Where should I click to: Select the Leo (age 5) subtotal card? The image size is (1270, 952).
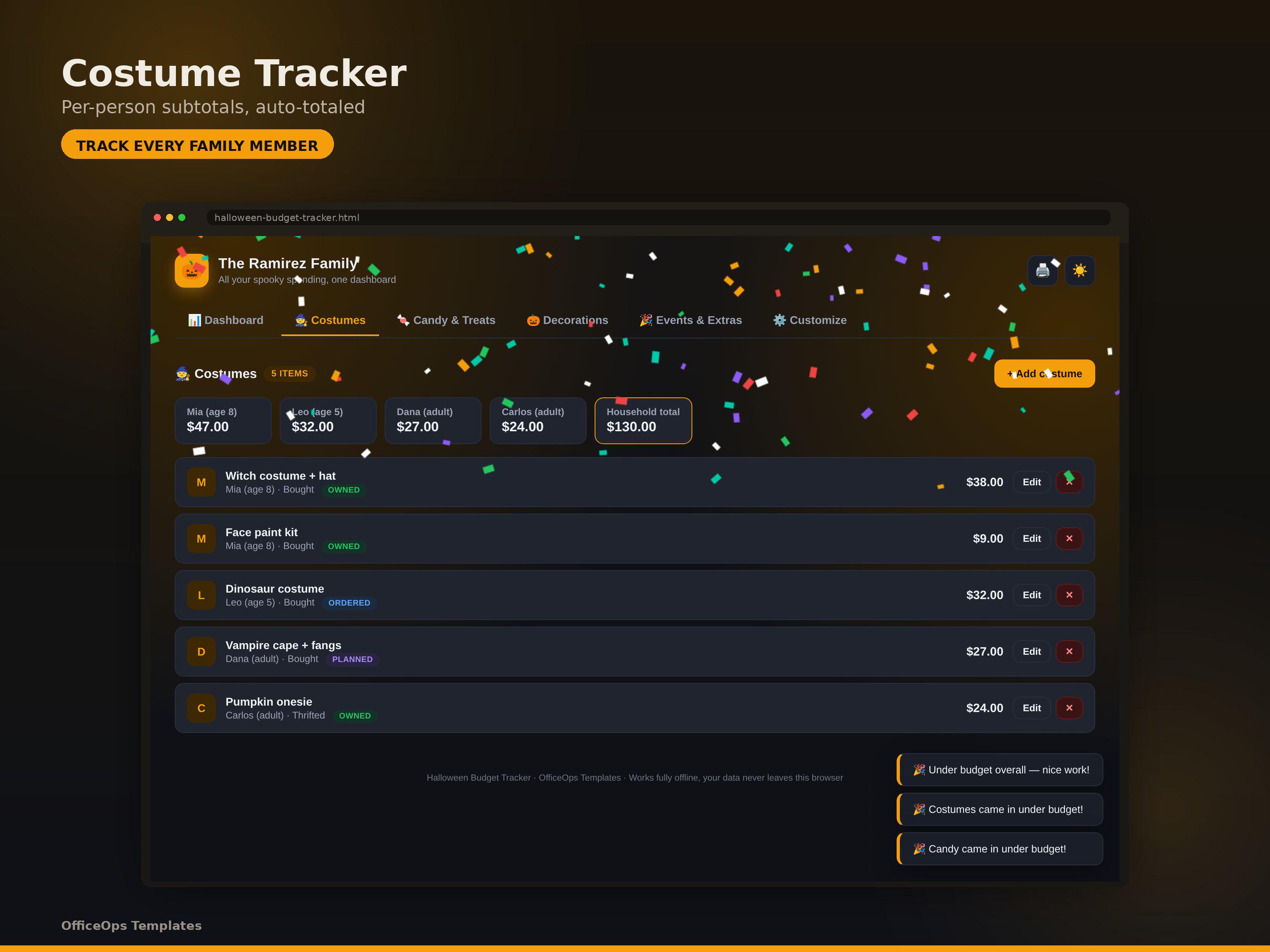(328, 421)
